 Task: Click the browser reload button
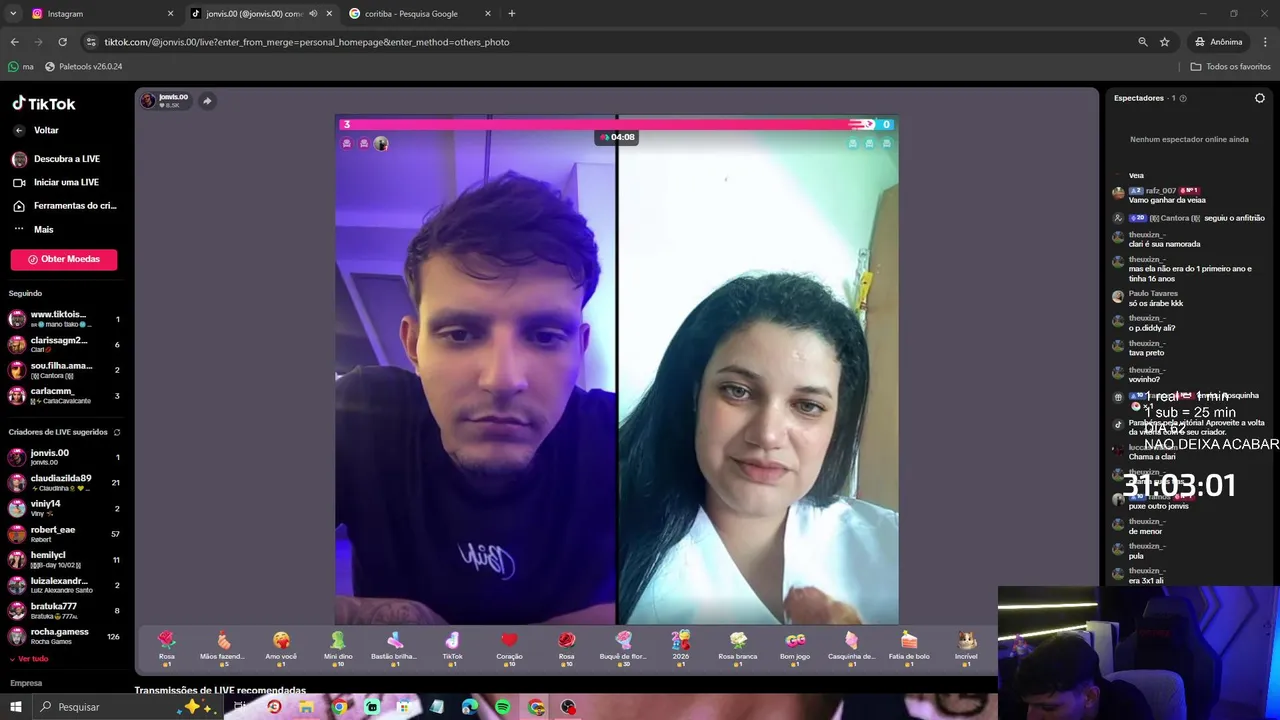pos(62,42)
